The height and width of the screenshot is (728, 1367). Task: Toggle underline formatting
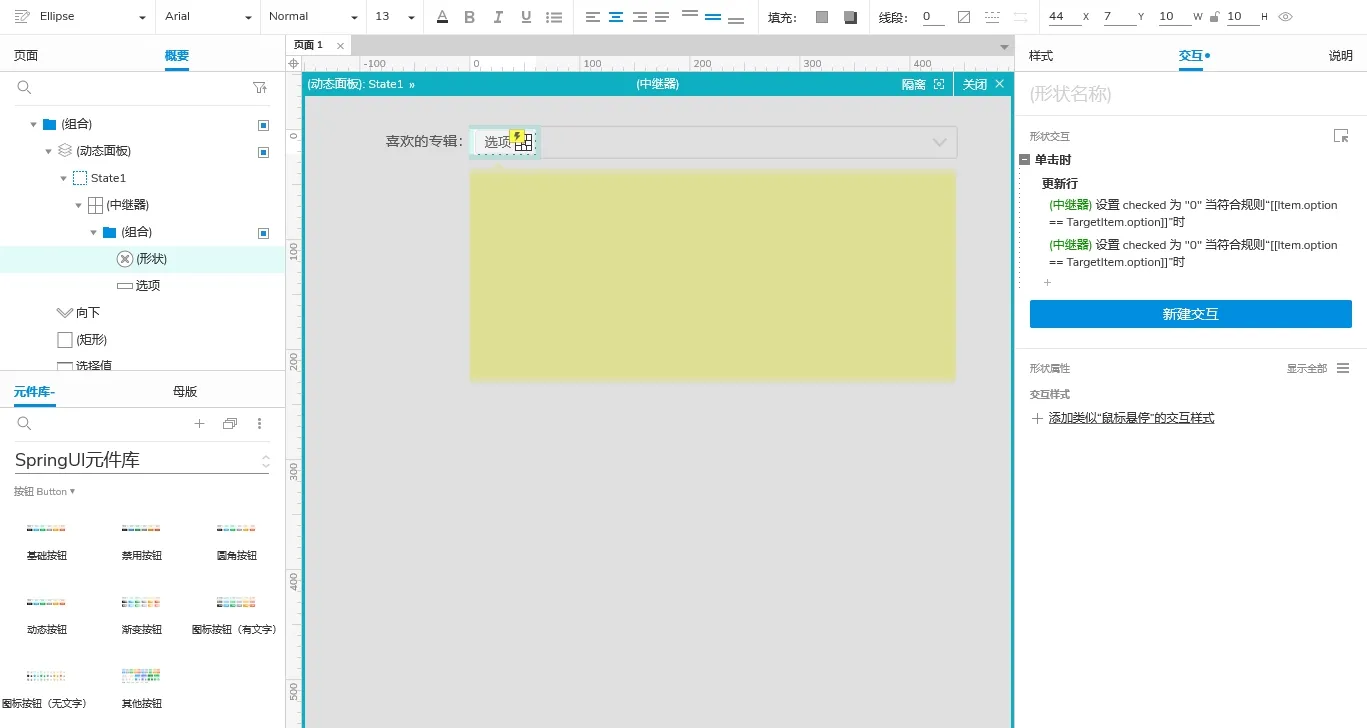(x=526, y=17)
